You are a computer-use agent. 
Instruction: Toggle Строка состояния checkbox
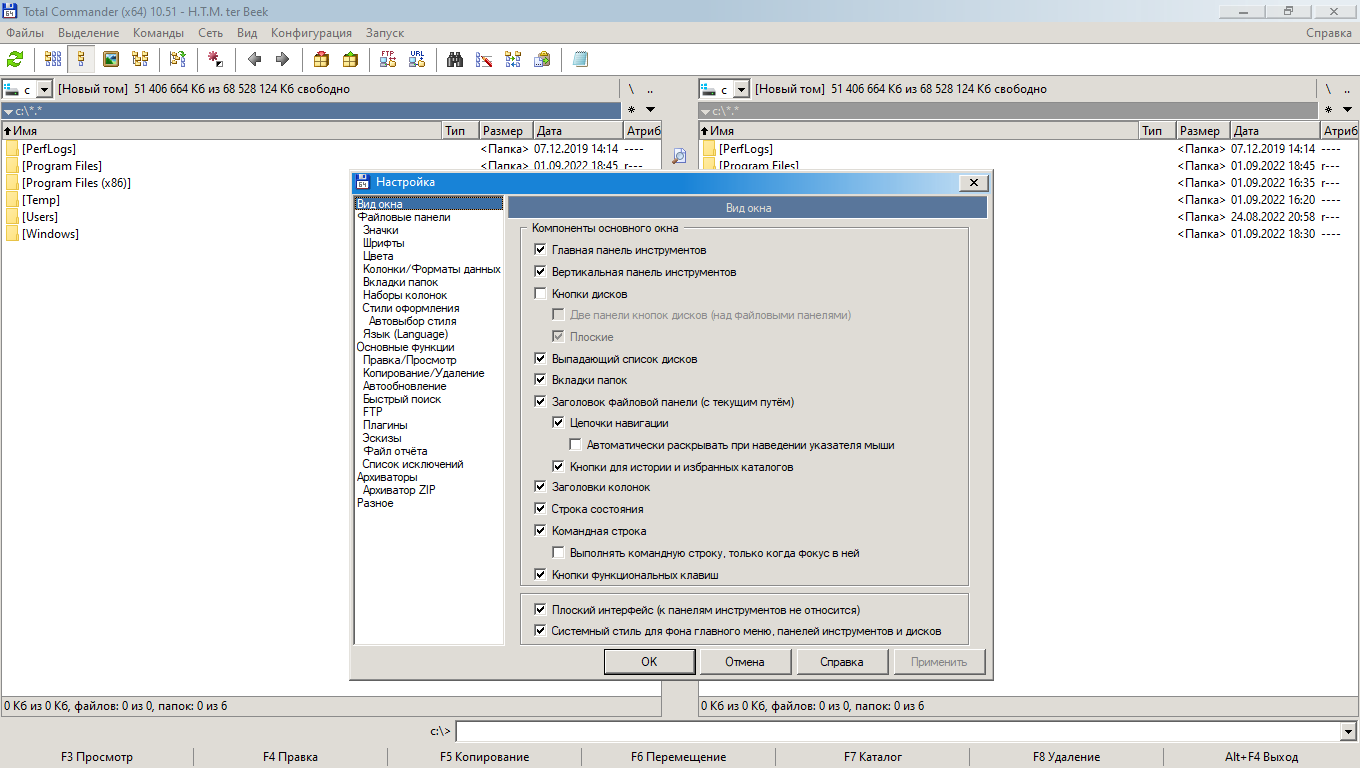coord(541,509)
